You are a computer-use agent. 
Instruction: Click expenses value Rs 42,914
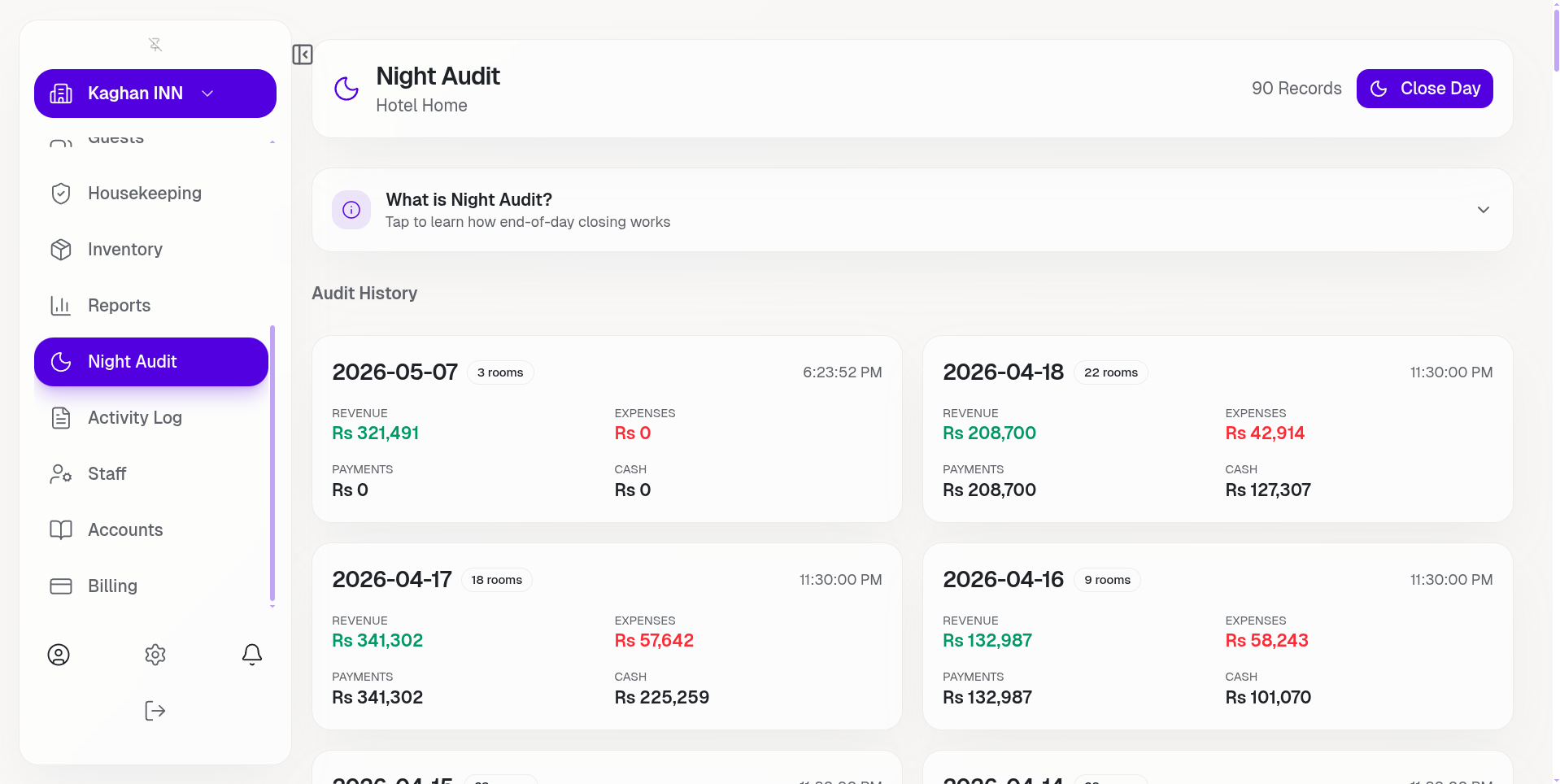coord(1265,433)
